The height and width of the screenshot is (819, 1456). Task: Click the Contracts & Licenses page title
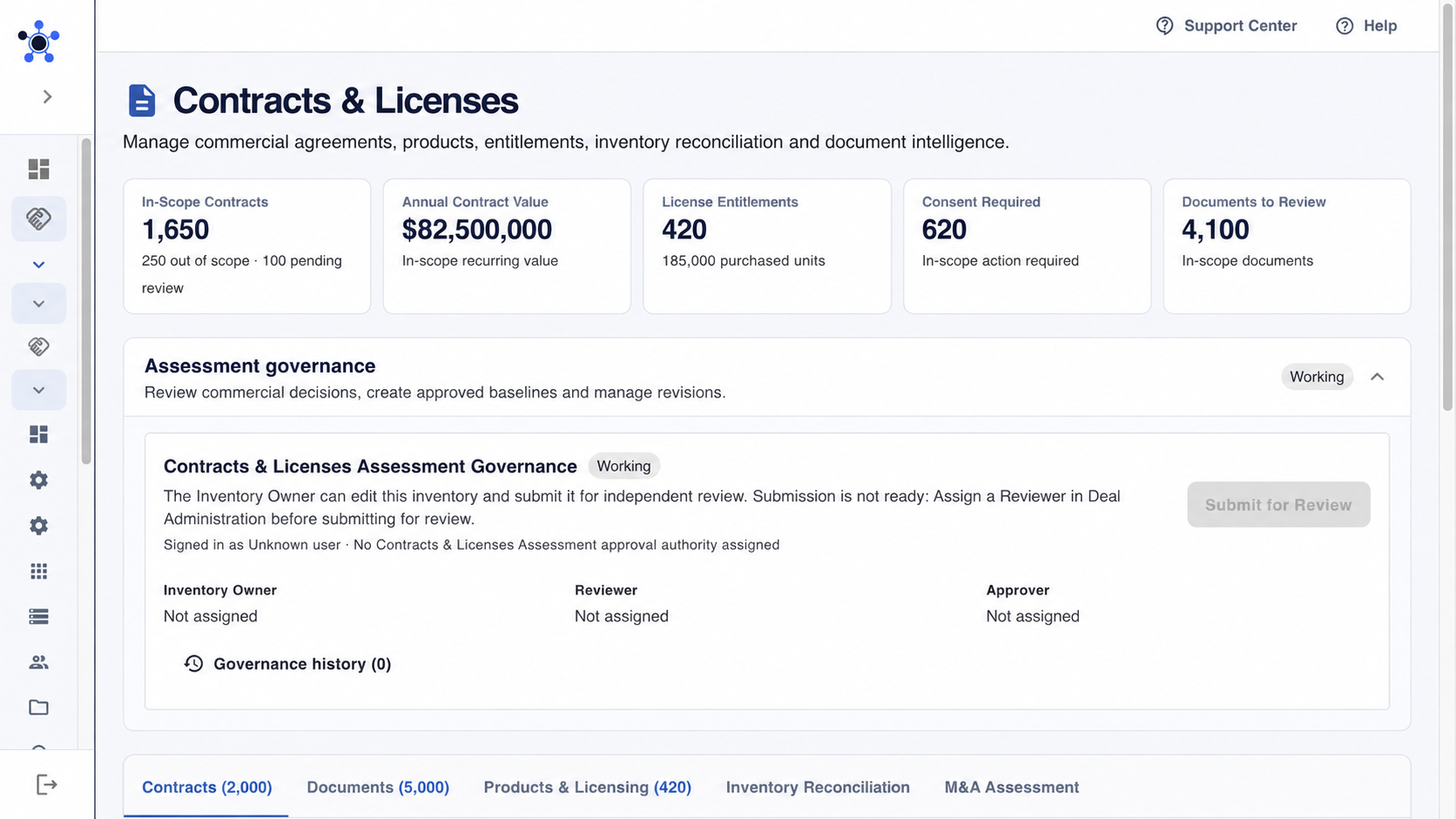point(346,101)
